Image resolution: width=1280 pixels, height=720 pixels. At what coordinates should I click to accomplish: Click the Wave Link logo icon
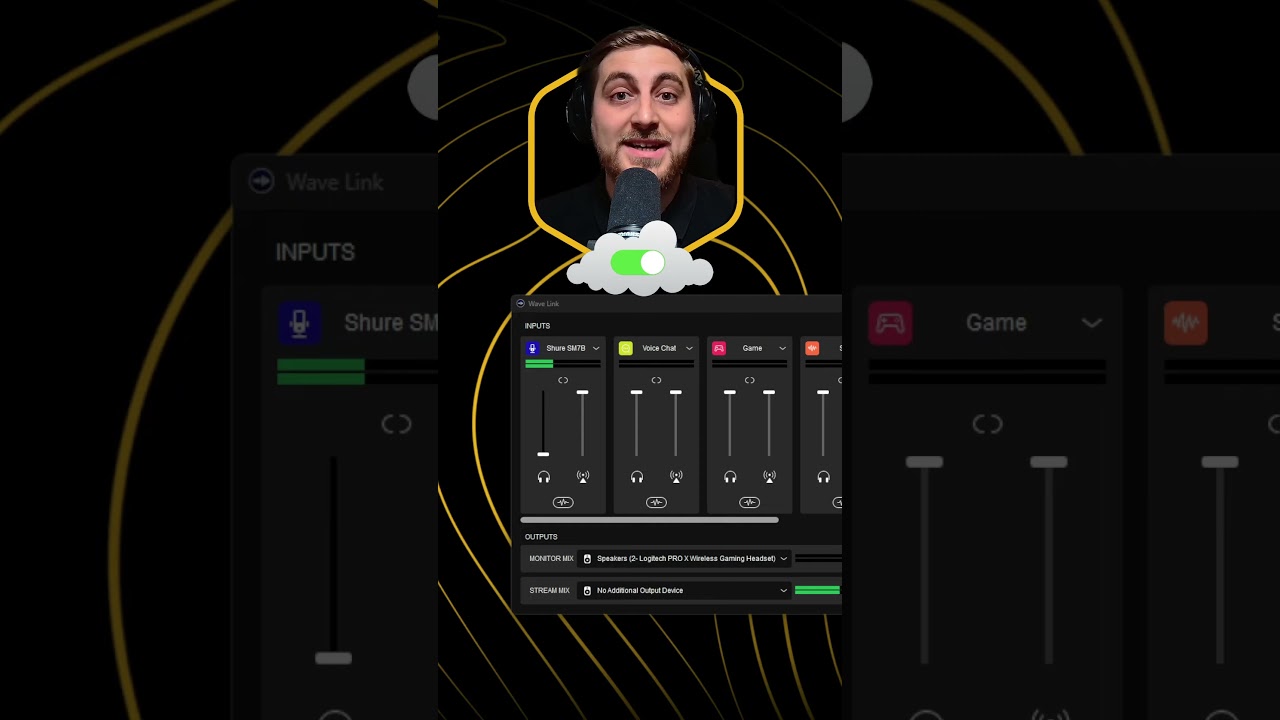(x=520, y=303)
